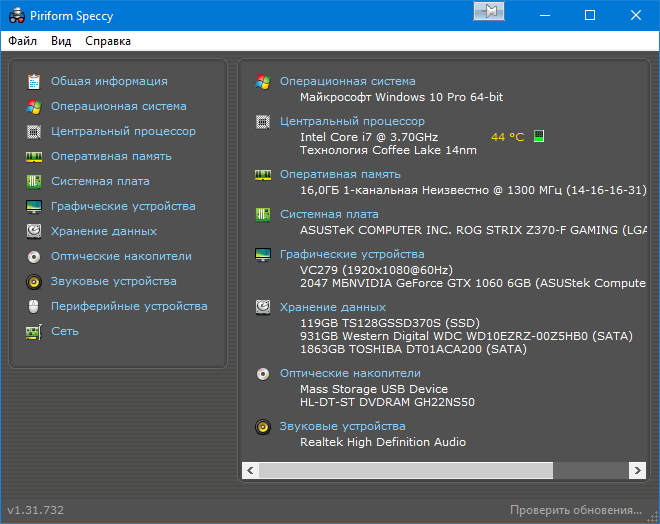This screenshot has height=524, width=660.
Task: Click the horizontal scrollbar thumb
Action: (x=406, y=470)
